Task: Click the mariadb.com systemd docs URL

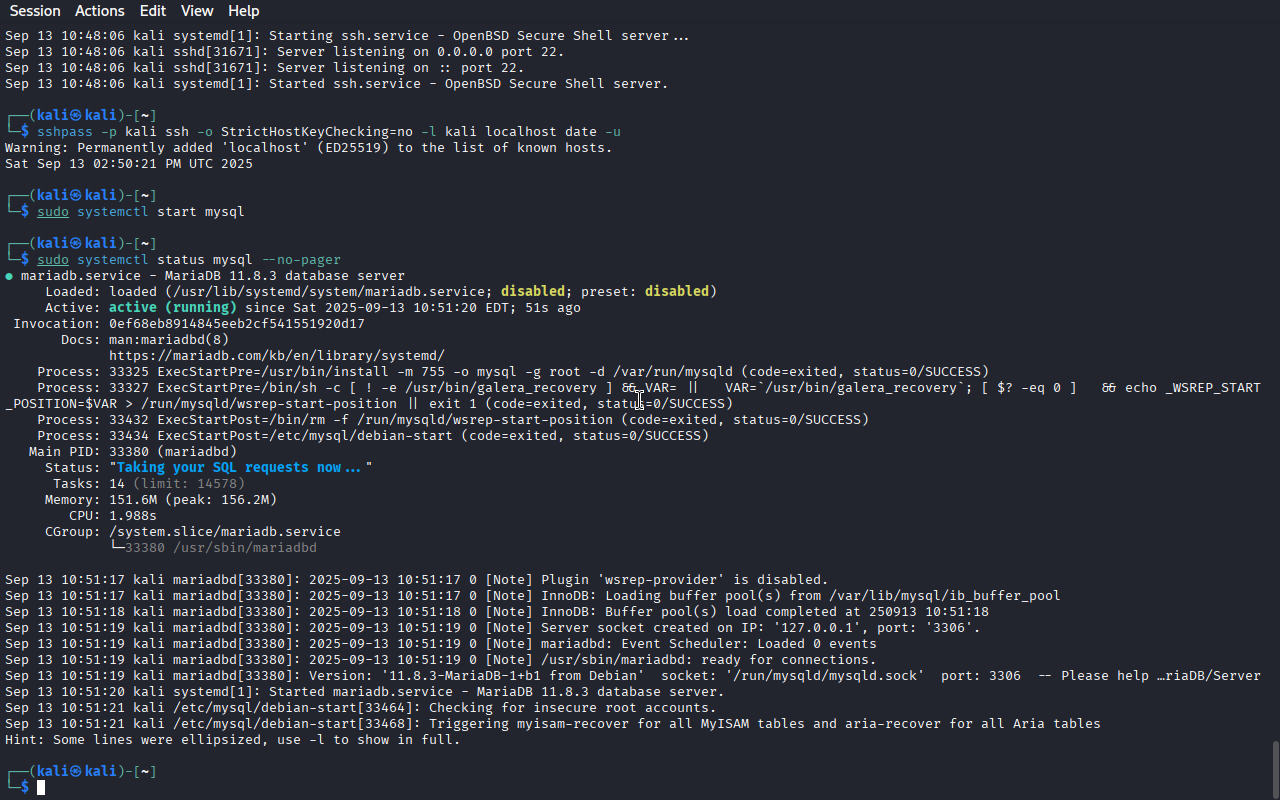Action: [x=277, y=356]
